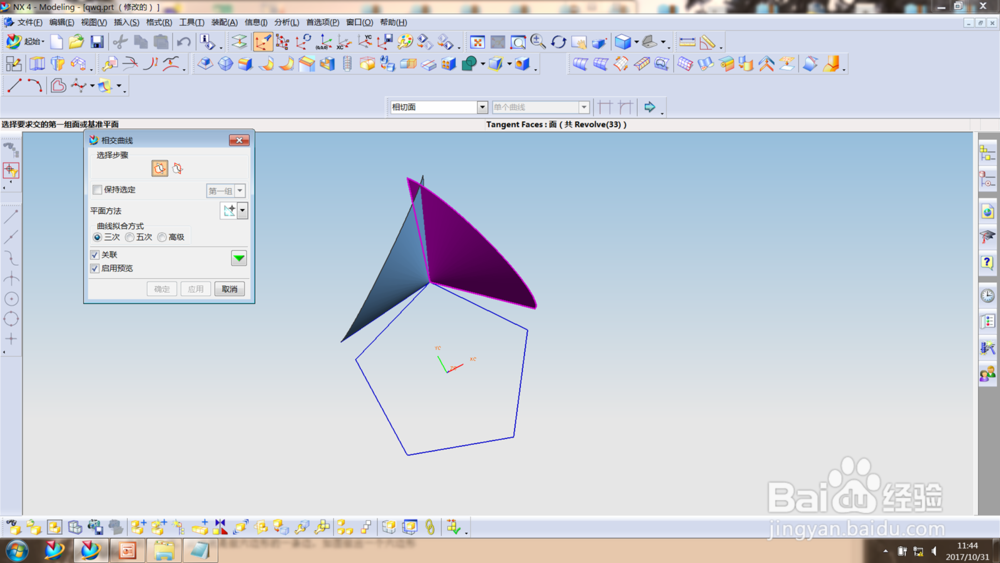Viewport: 1000px width, 563px height.
Task: Close the 相交曲线 dialog
Action: 239,140
